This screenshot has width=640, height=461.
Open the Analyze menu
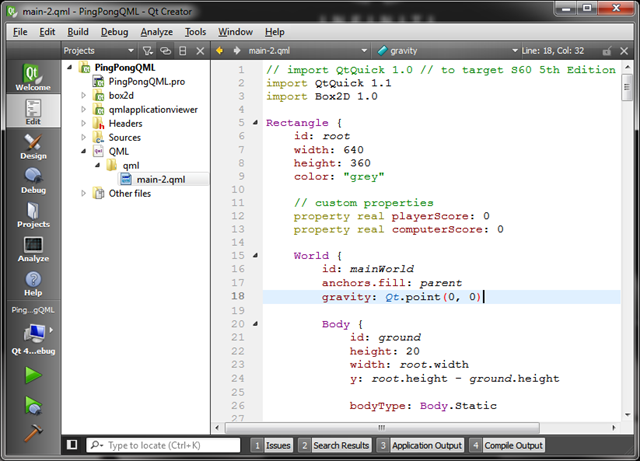(x=156, y=32)
